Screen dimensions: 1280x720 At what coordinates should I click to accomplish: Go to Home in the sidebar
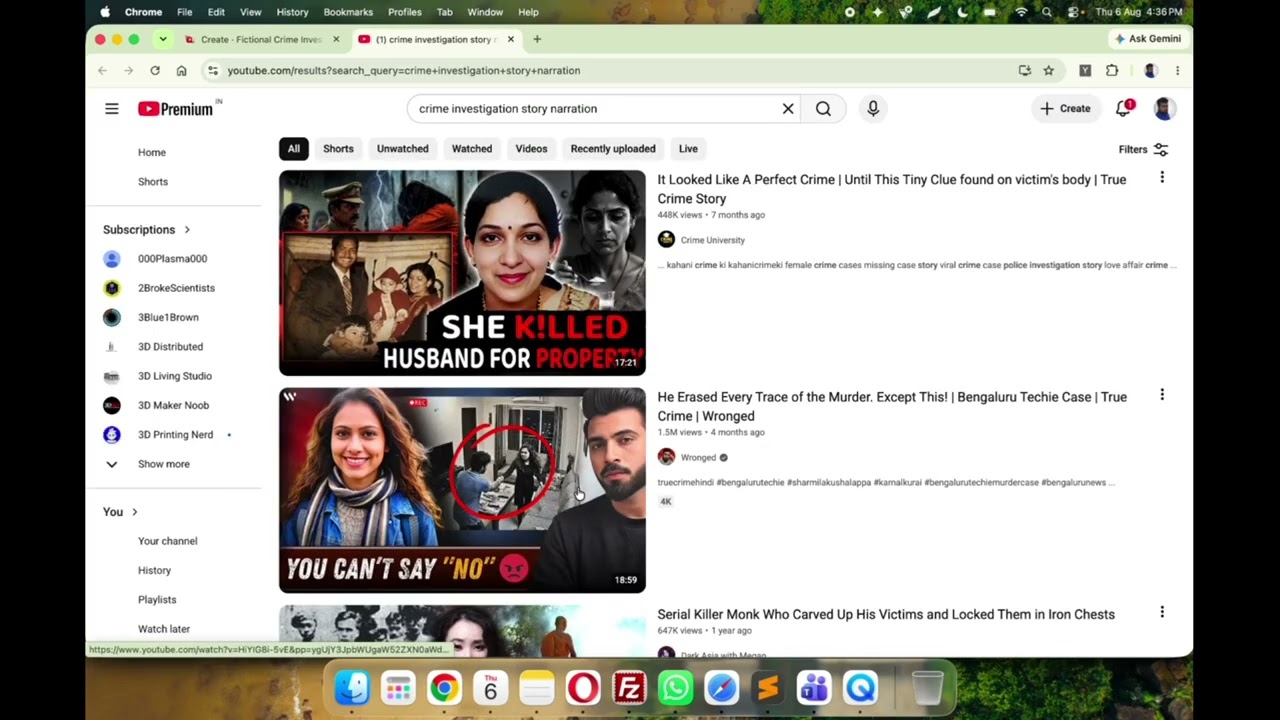[152, 153]
